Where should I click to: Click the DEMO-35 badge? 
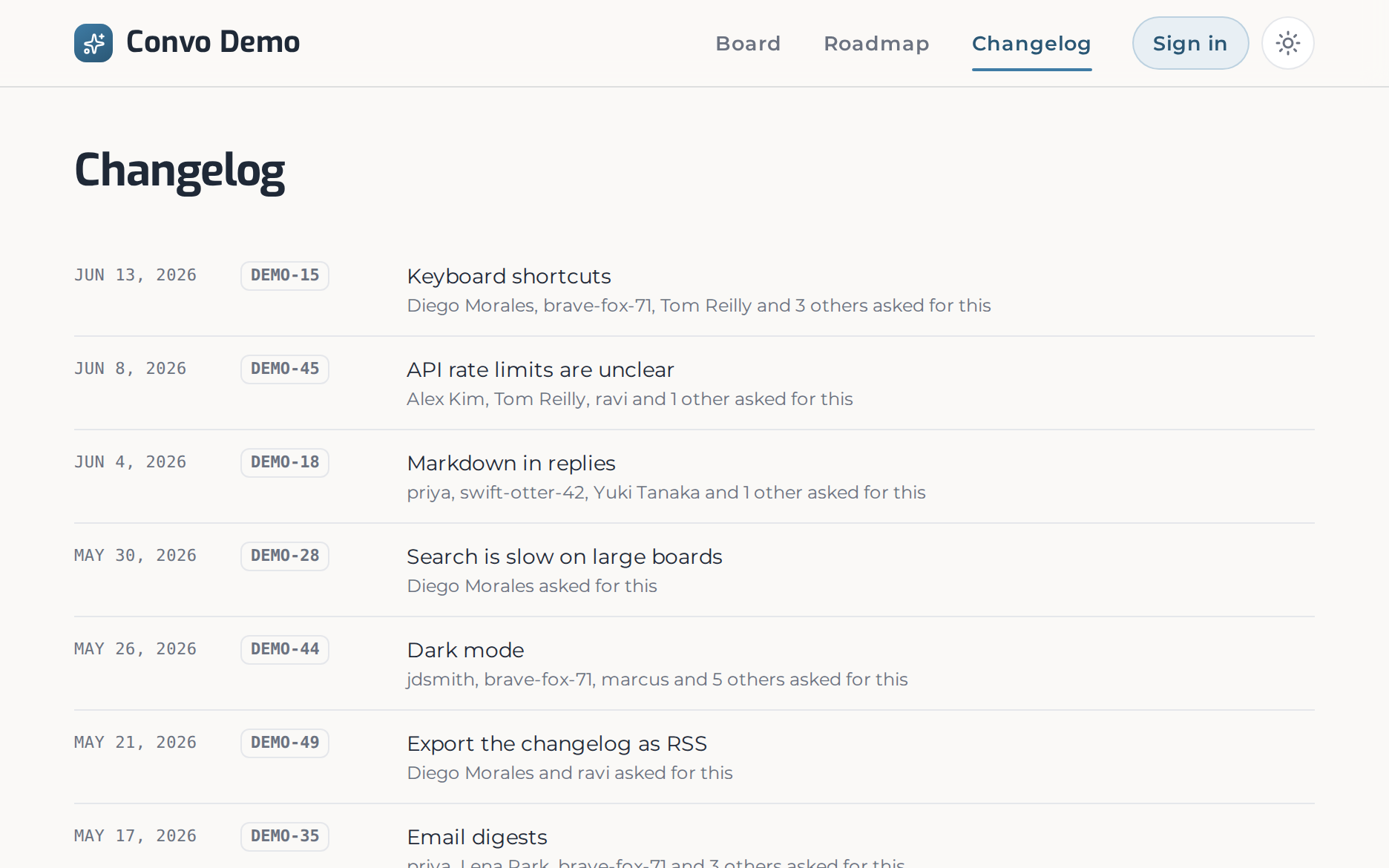click(285, 836)
